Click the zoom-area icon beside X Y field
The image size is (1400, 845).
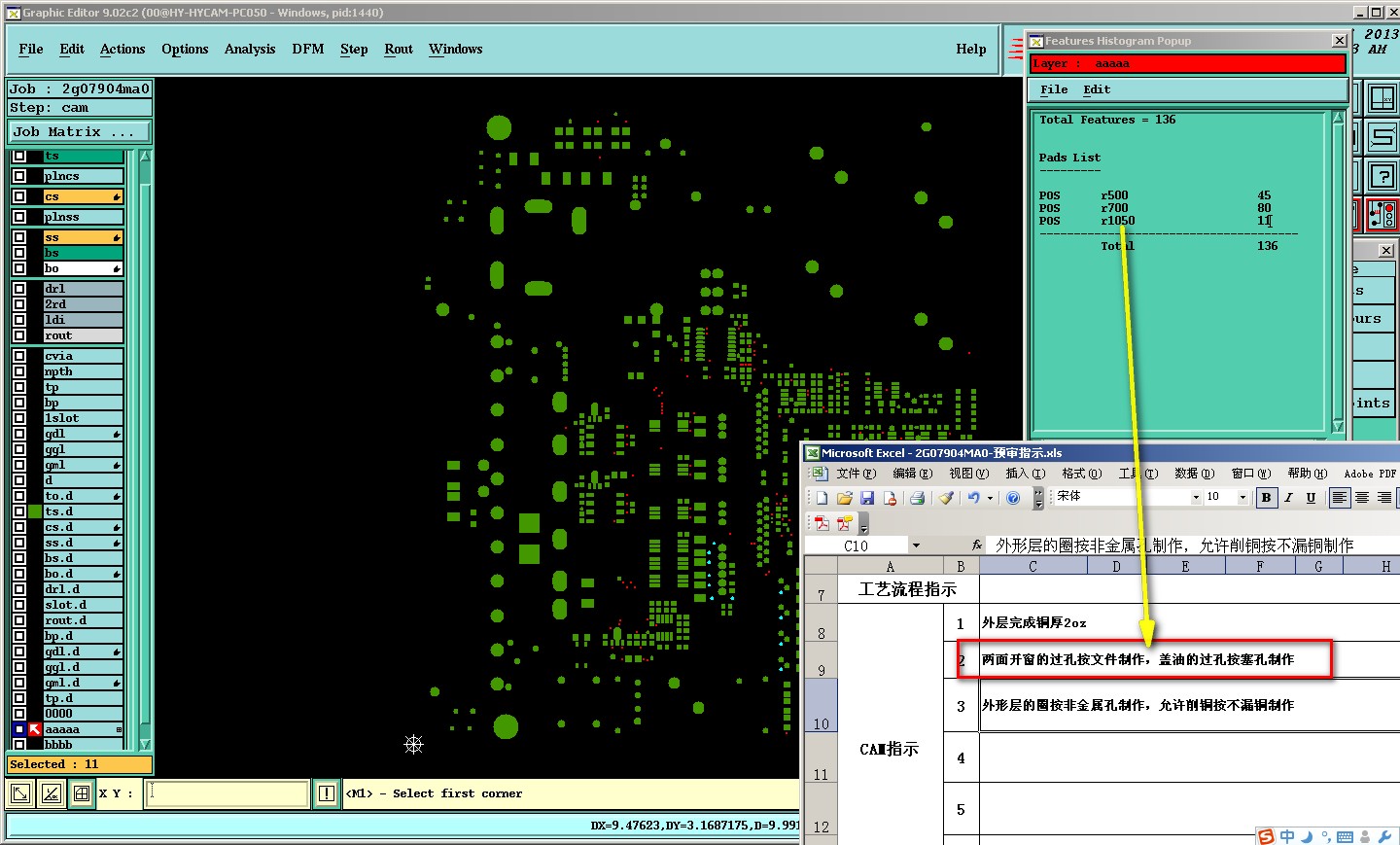pyautogui.click(x=19, y=794)
